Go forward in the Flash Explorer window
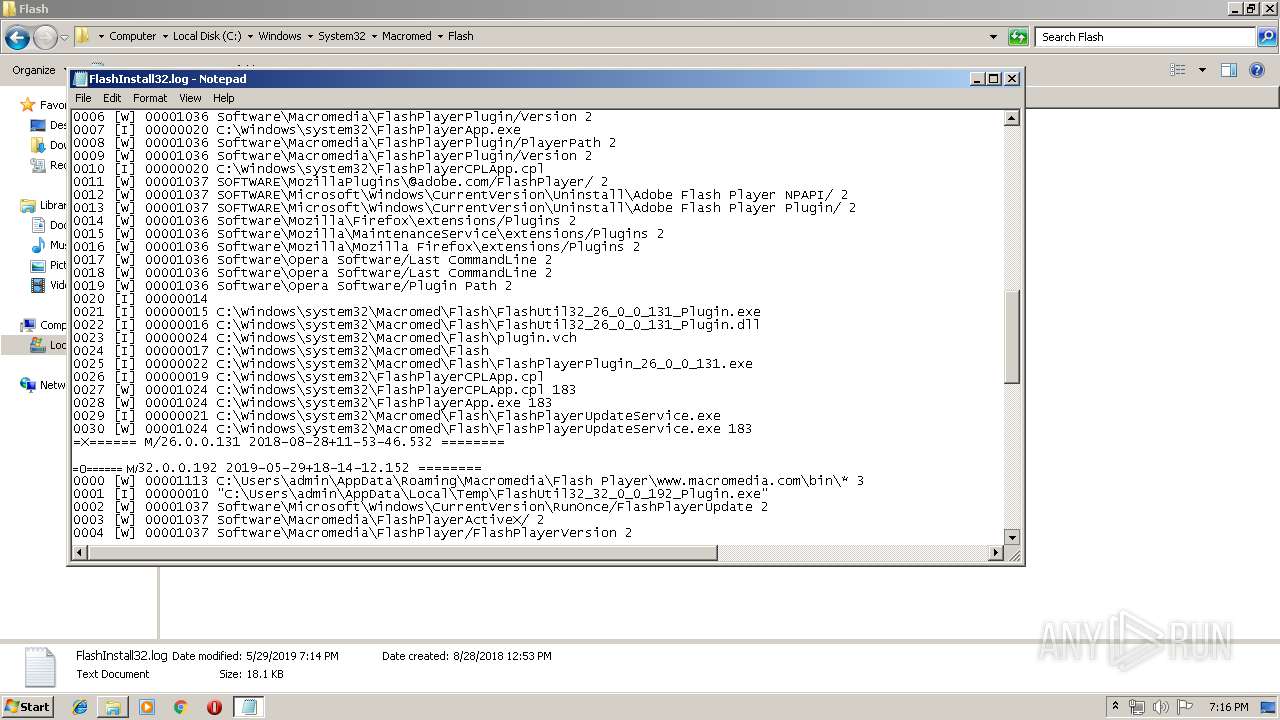The height and width of the screenshot is (720, 1280). coord(45,37)
